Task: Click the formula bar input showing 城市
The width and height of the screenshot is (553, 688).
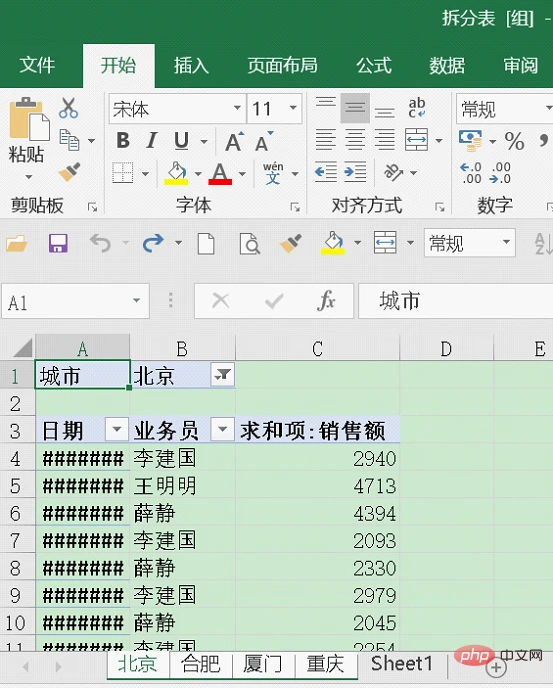Action: pos(456,301)
